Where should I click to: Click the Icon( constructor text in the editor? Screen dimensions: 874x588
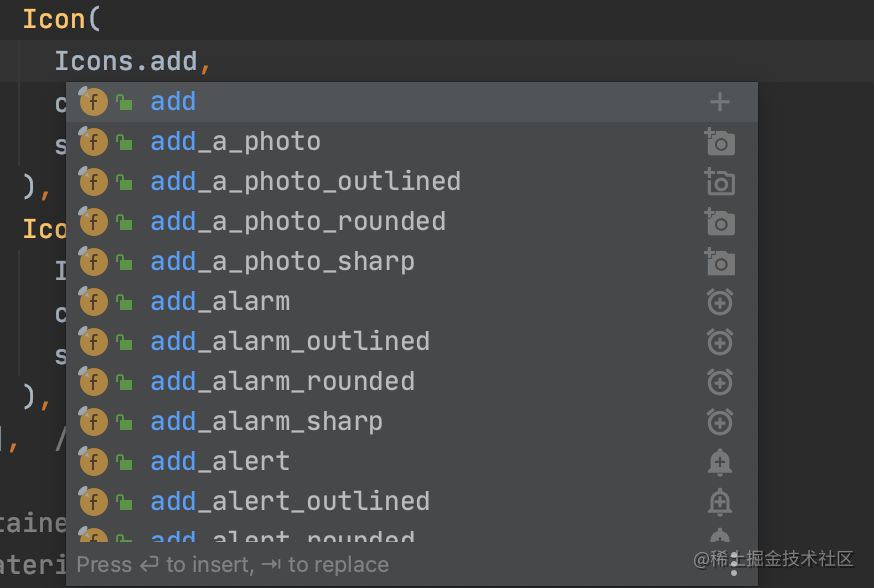[x=61, y=20]
